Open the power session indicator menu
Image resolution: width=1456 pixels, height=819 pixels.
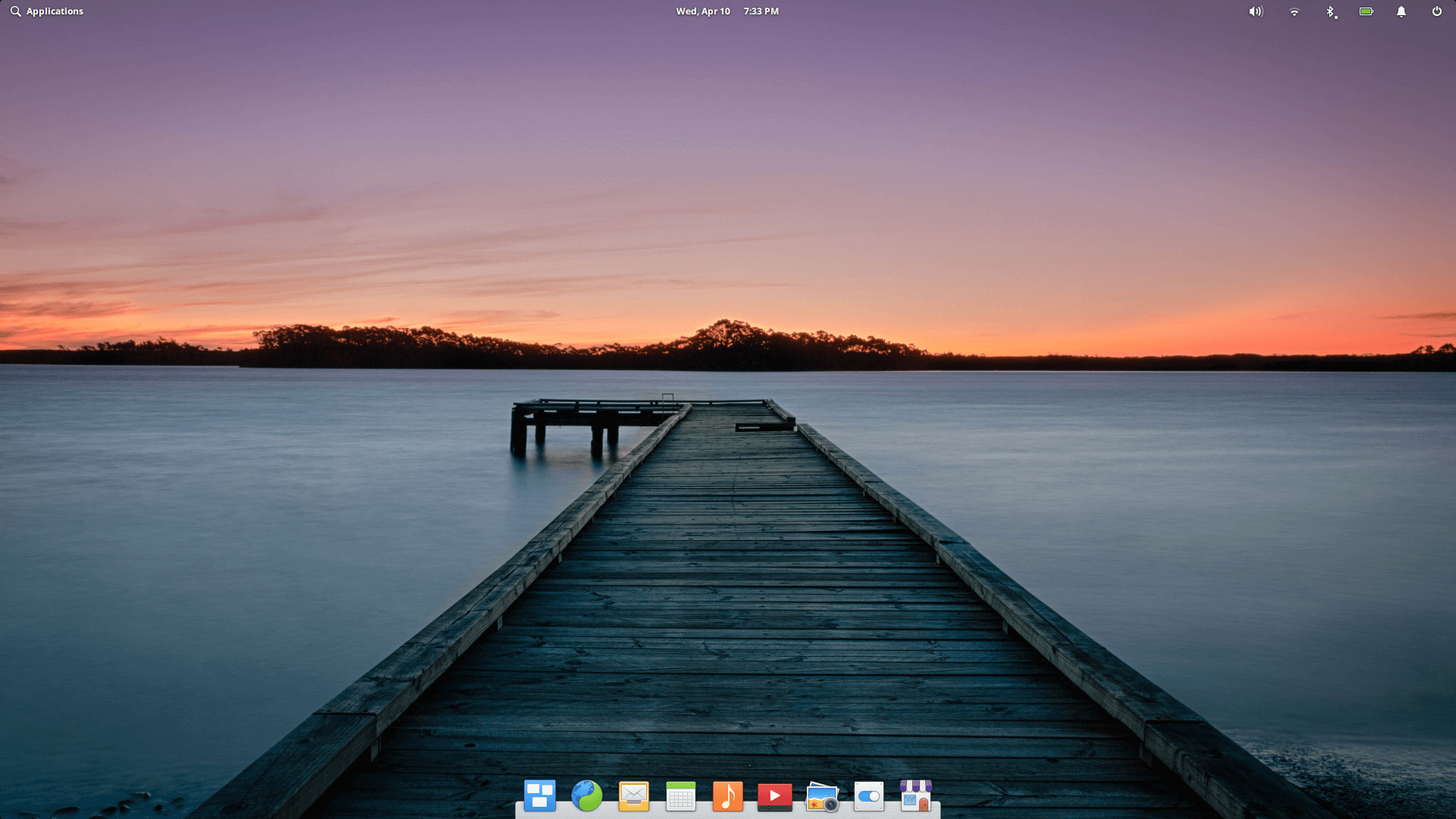1437,11
